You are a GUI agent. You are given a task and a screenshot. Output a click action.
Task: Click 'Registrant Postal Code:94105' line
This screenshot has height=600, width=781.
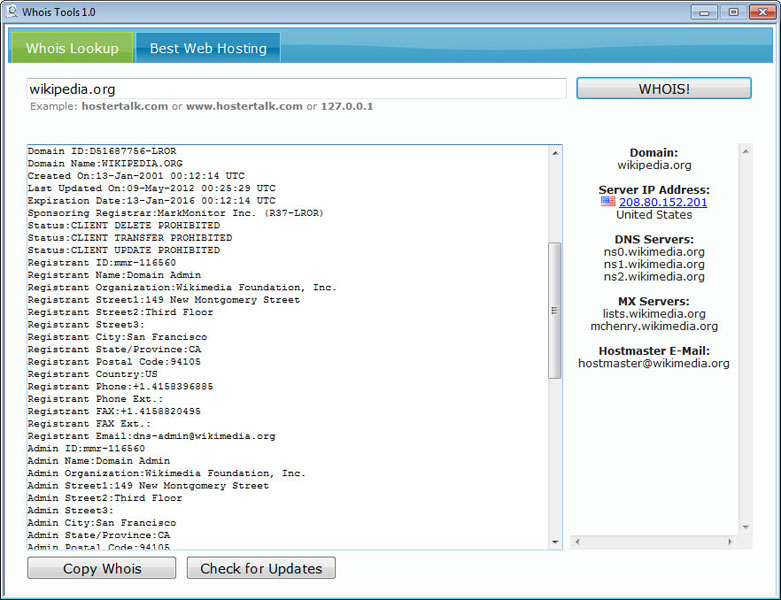click(114, 362)
